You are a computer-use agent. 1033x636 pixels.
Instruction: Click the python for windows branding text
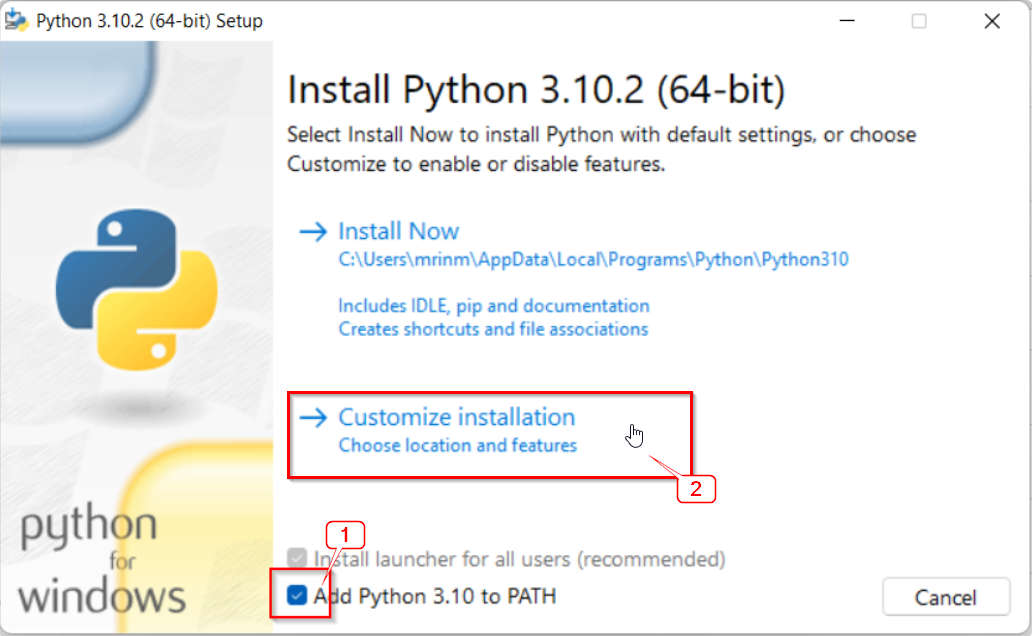pyautogui.click(x=102, y=563)
